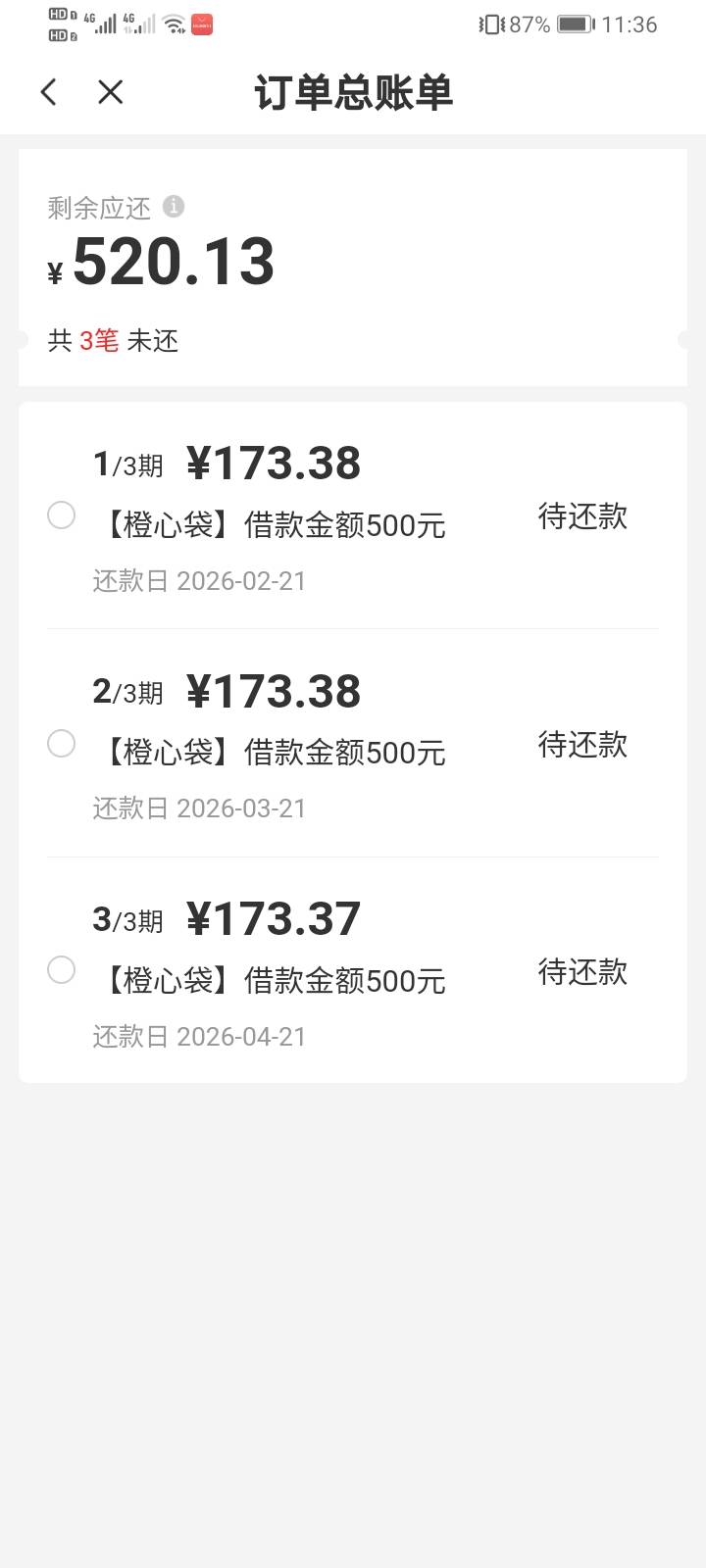
Task: Select the 1/3期 installment radio button
Action: pyautogui.click(x=61, y=515)
